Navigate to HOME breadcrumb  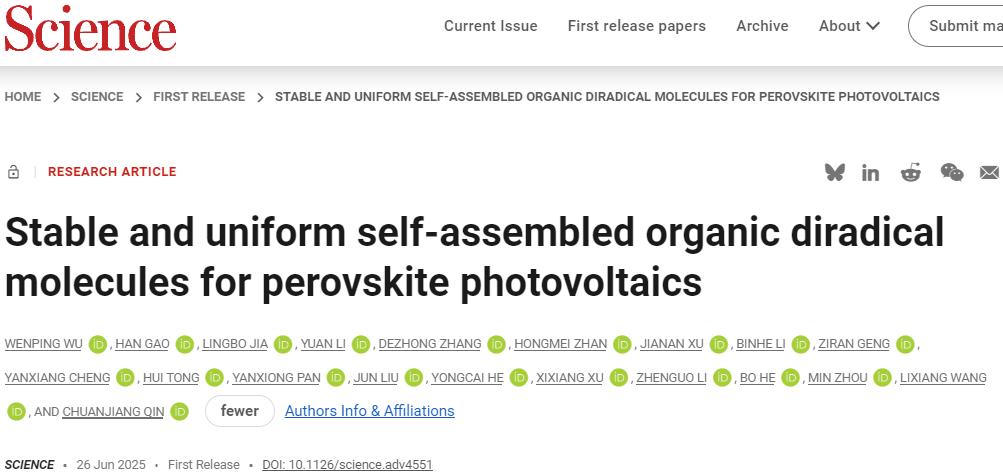point(23,97)
